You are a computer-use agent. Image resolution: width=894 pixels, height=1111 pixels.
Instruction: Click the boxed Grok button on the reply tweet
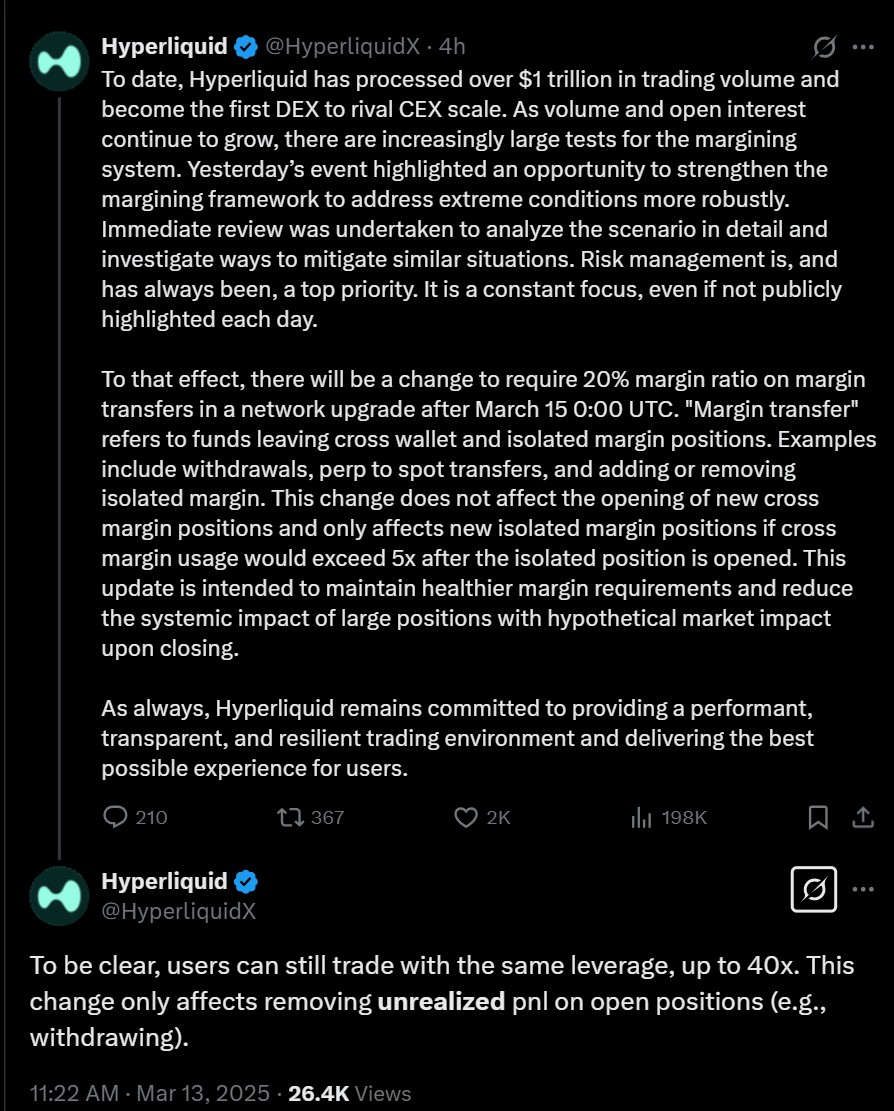[x=814, y=888]
